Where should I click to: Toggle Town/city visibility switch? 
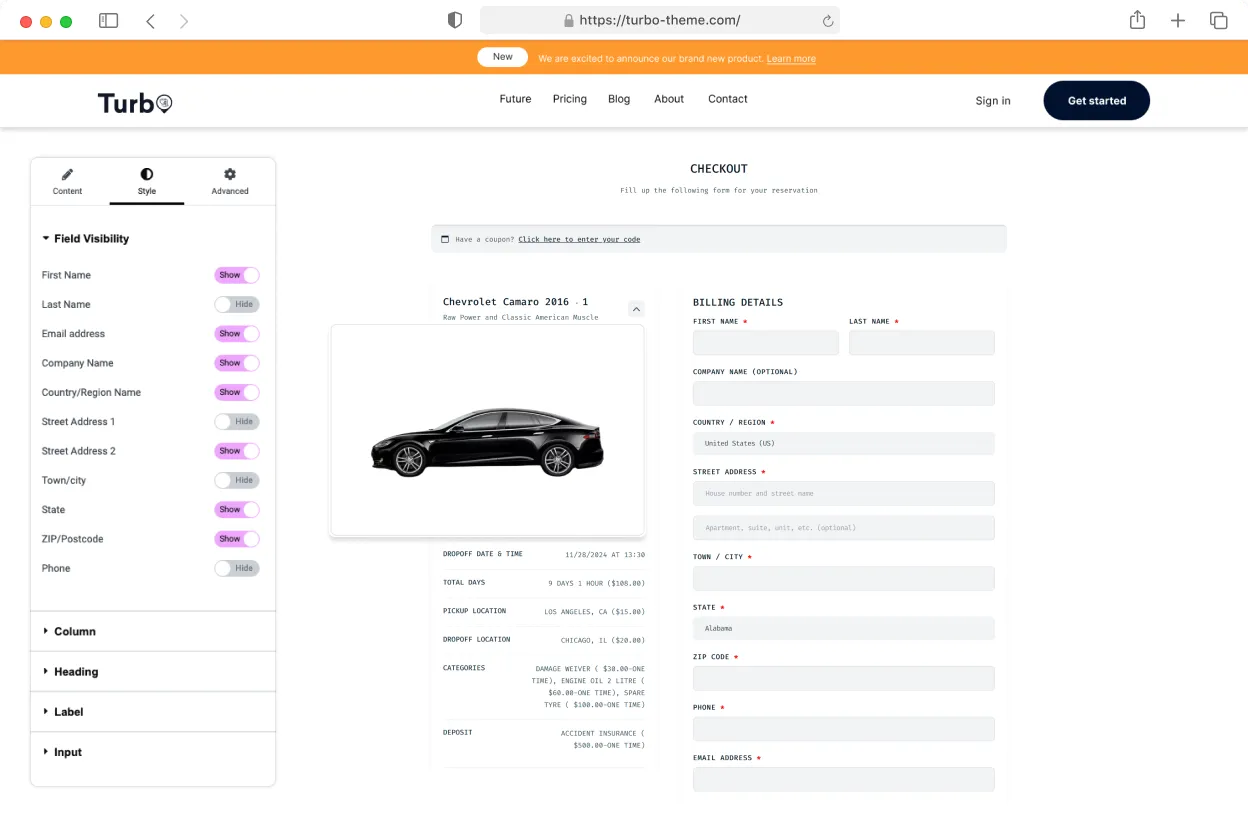237,480
